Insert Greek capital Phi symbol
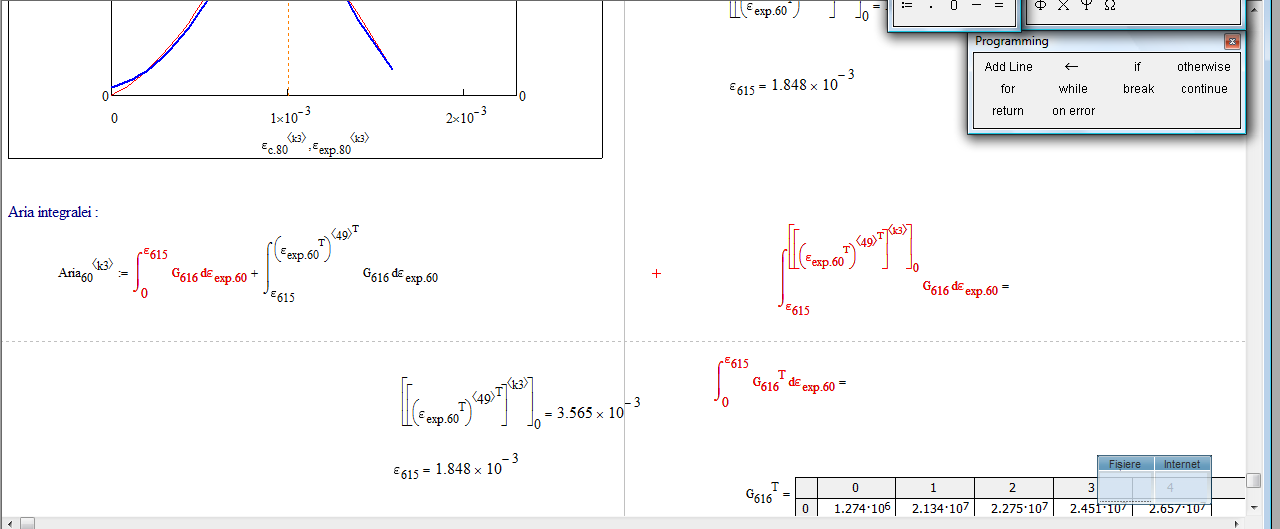The height and width of the screenshot is (529, 1280). 1040,5
